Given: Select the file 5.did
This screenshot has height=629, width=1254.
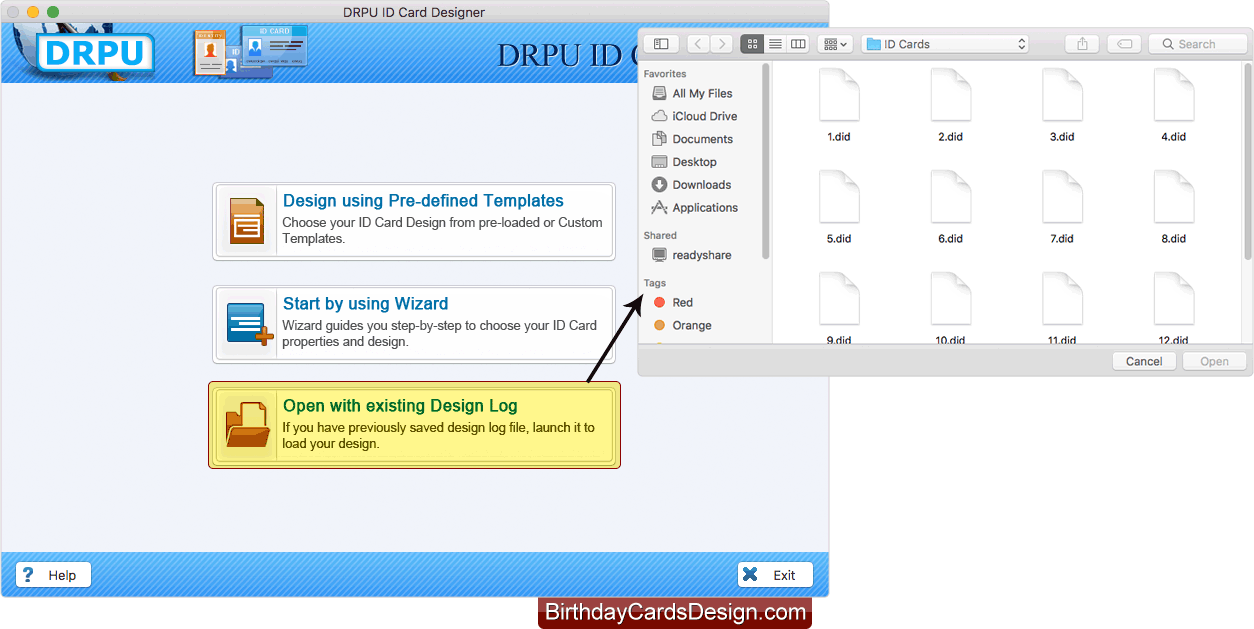Looking at the screenshot, I should (839, 207).
